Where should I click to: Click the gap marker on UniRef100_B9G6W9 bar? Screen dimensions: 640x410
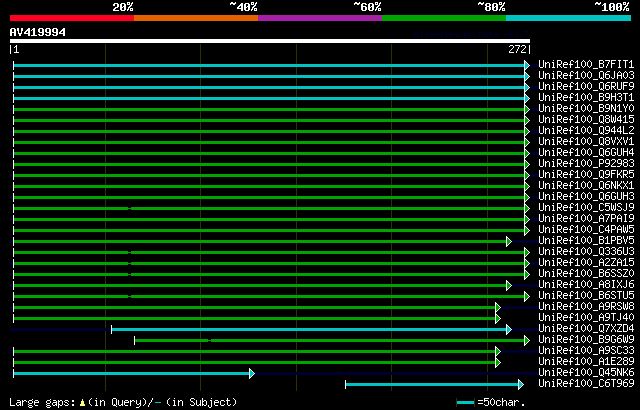pos(209,341)
